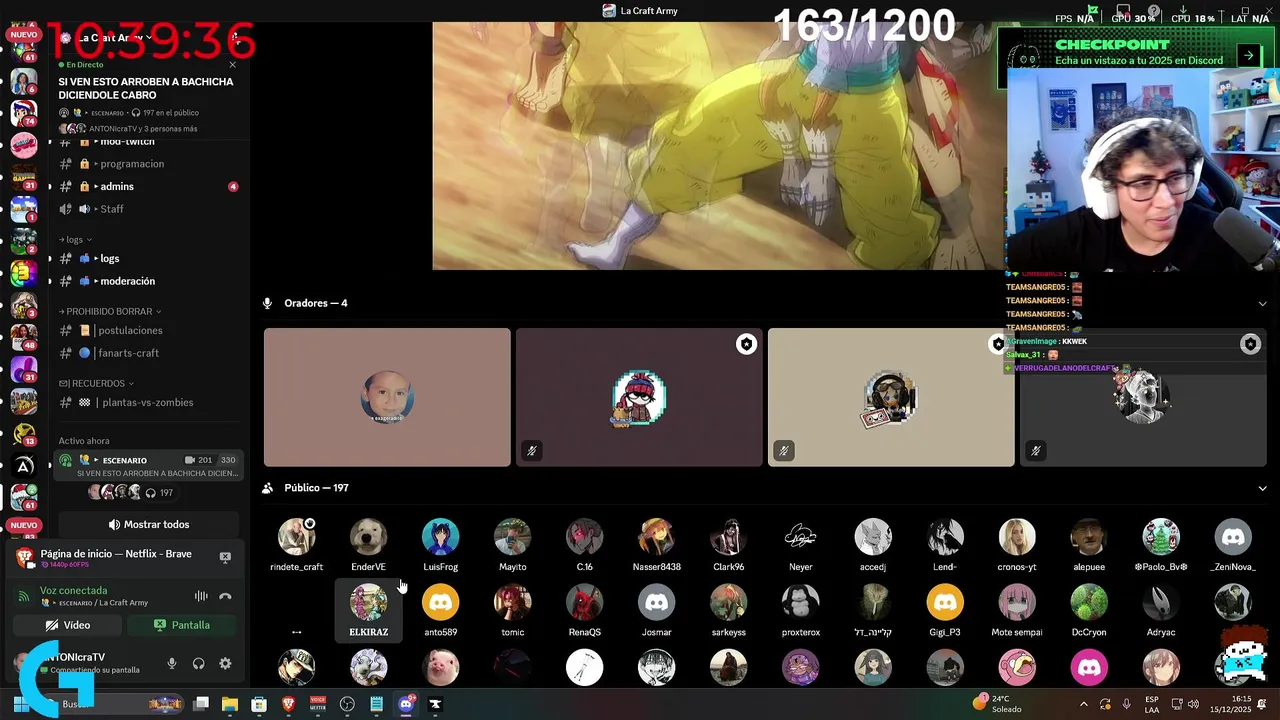Viewport: 1280px width, 720px height.
Task: Select the speaker tile with red beanie avatar
Action: [x=639, y=397]
